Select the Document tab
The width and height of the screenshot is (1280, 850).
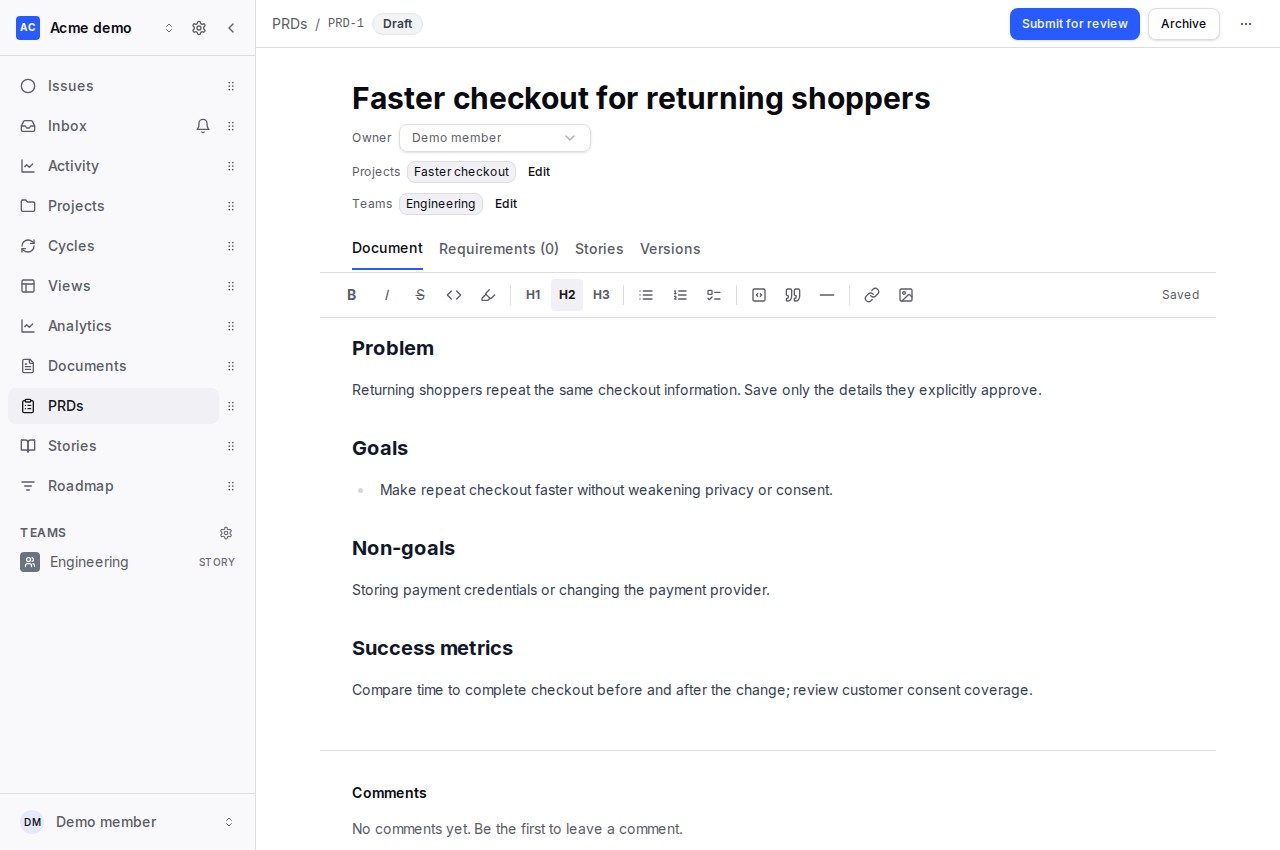click(387, 248)
